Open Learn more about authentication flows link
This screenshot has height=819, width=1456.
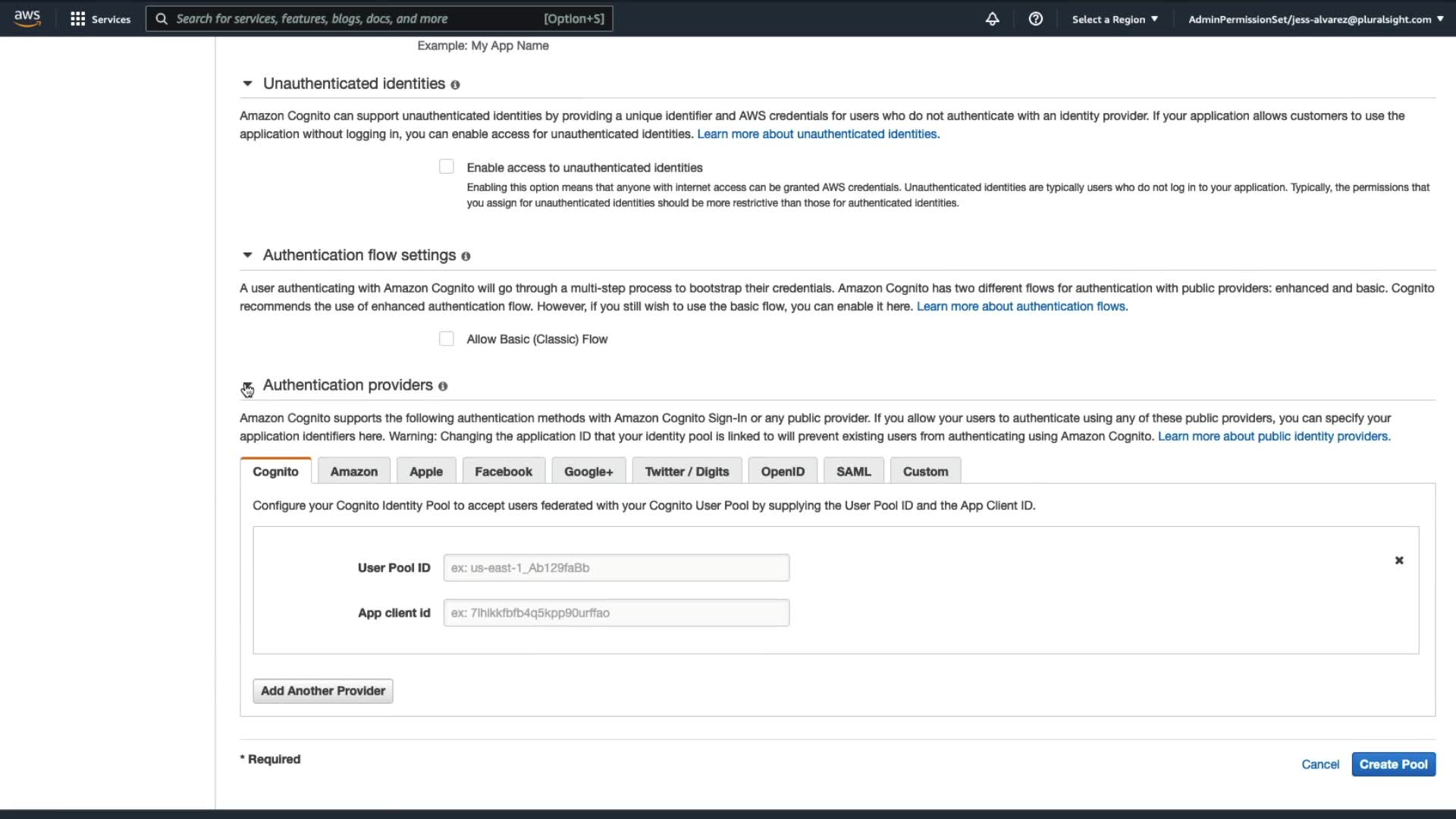pos(1021,306)
